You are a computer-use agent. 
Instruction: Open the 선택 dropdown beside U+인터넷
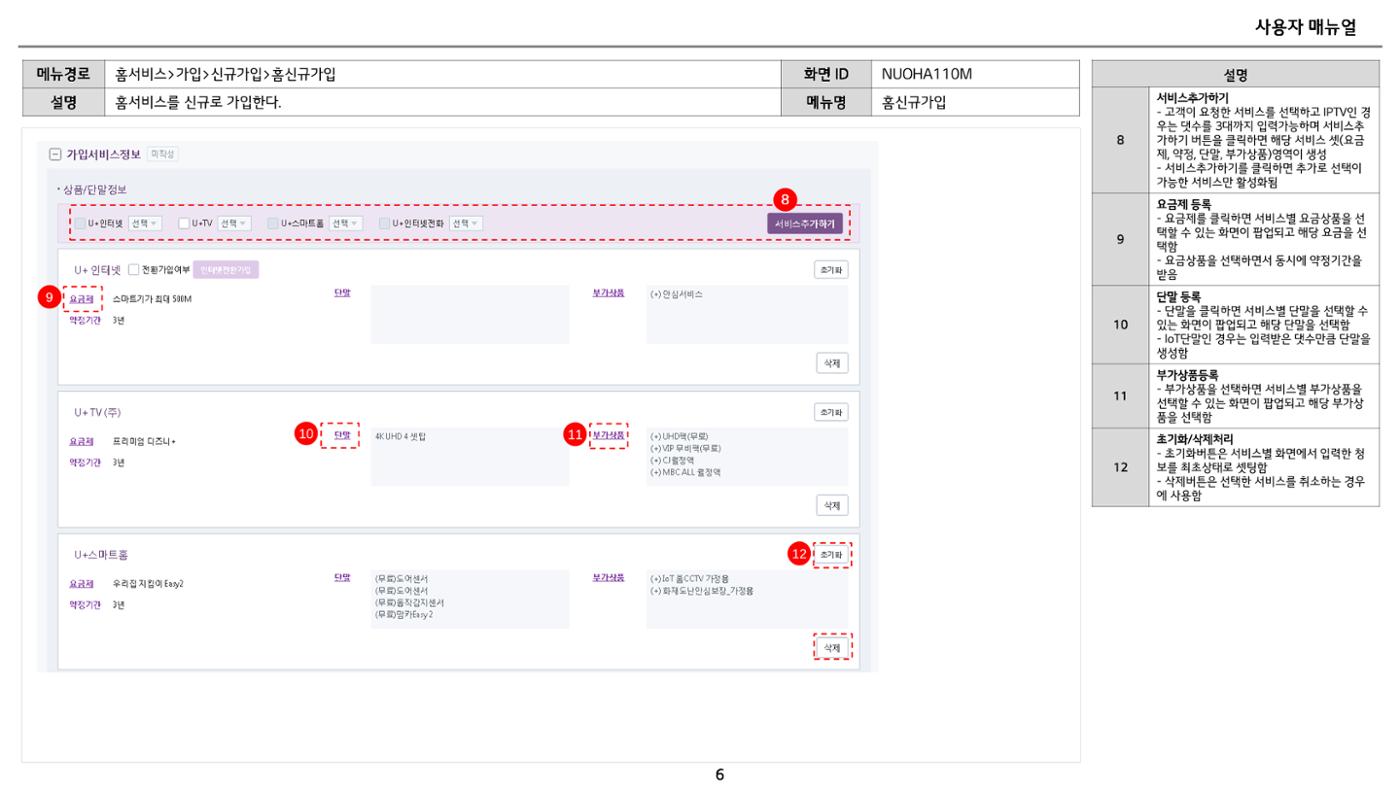[146, 222]
